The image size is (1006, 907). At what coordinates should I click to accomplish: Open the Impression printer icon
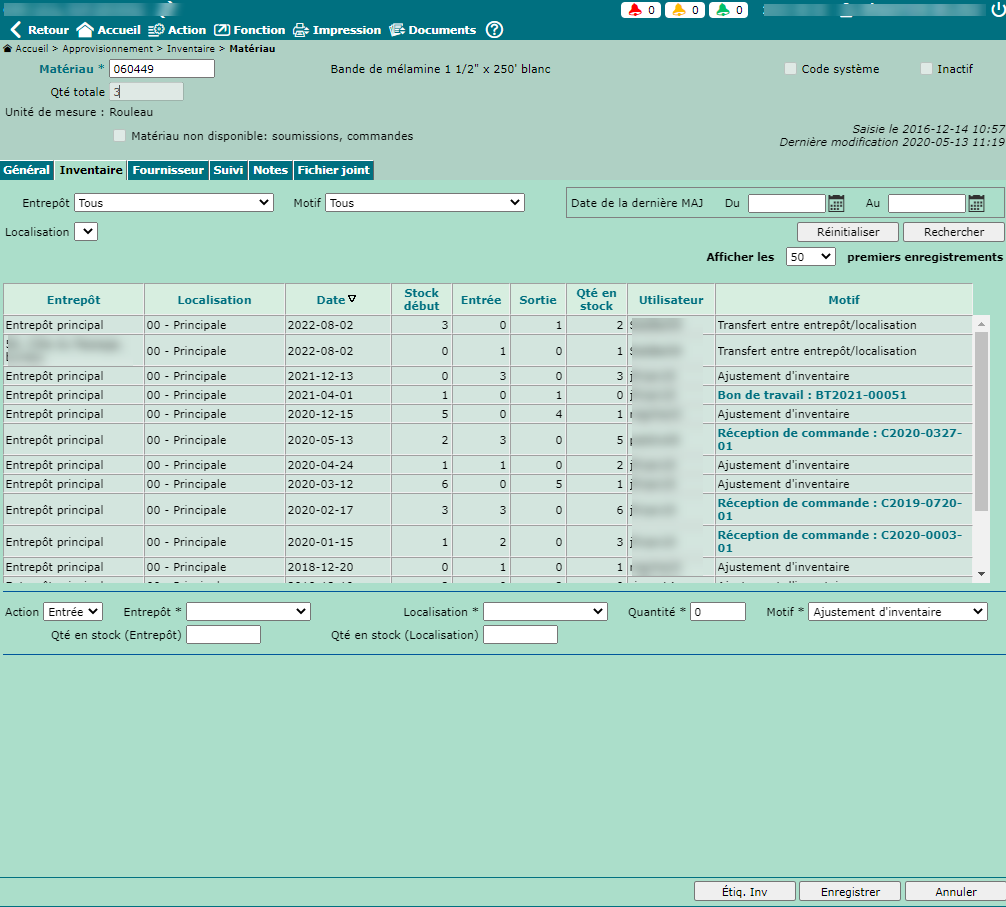coord(300,30)
